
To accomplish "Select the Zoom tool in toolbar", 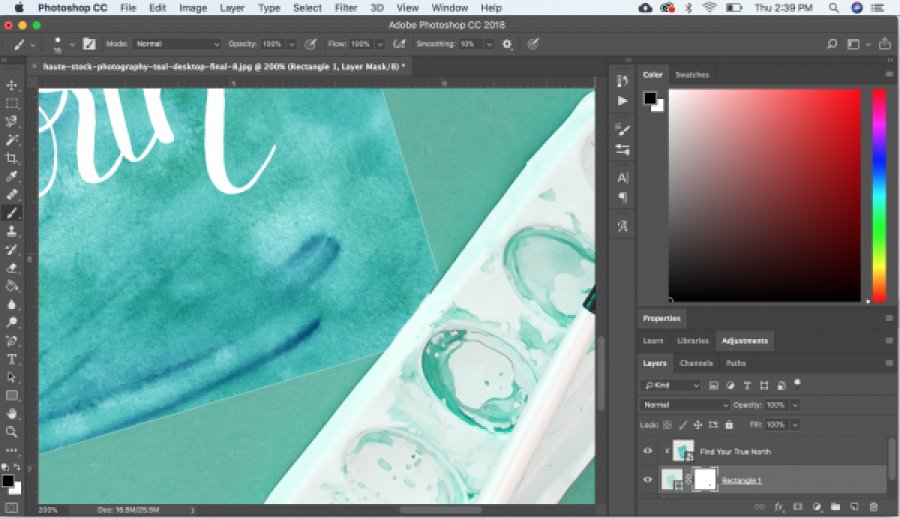I will click(12, 432).
